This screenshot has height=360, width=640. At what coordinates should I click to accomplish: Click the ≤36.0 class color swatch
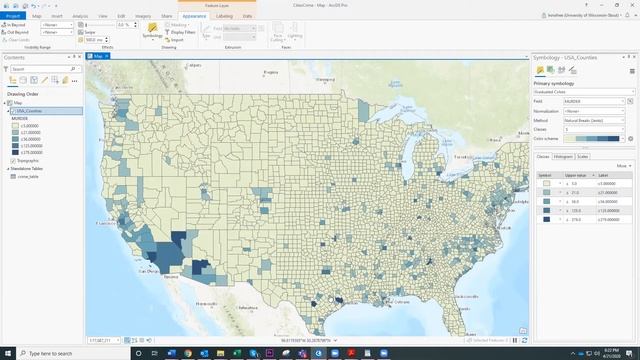[x=547, y=202]
